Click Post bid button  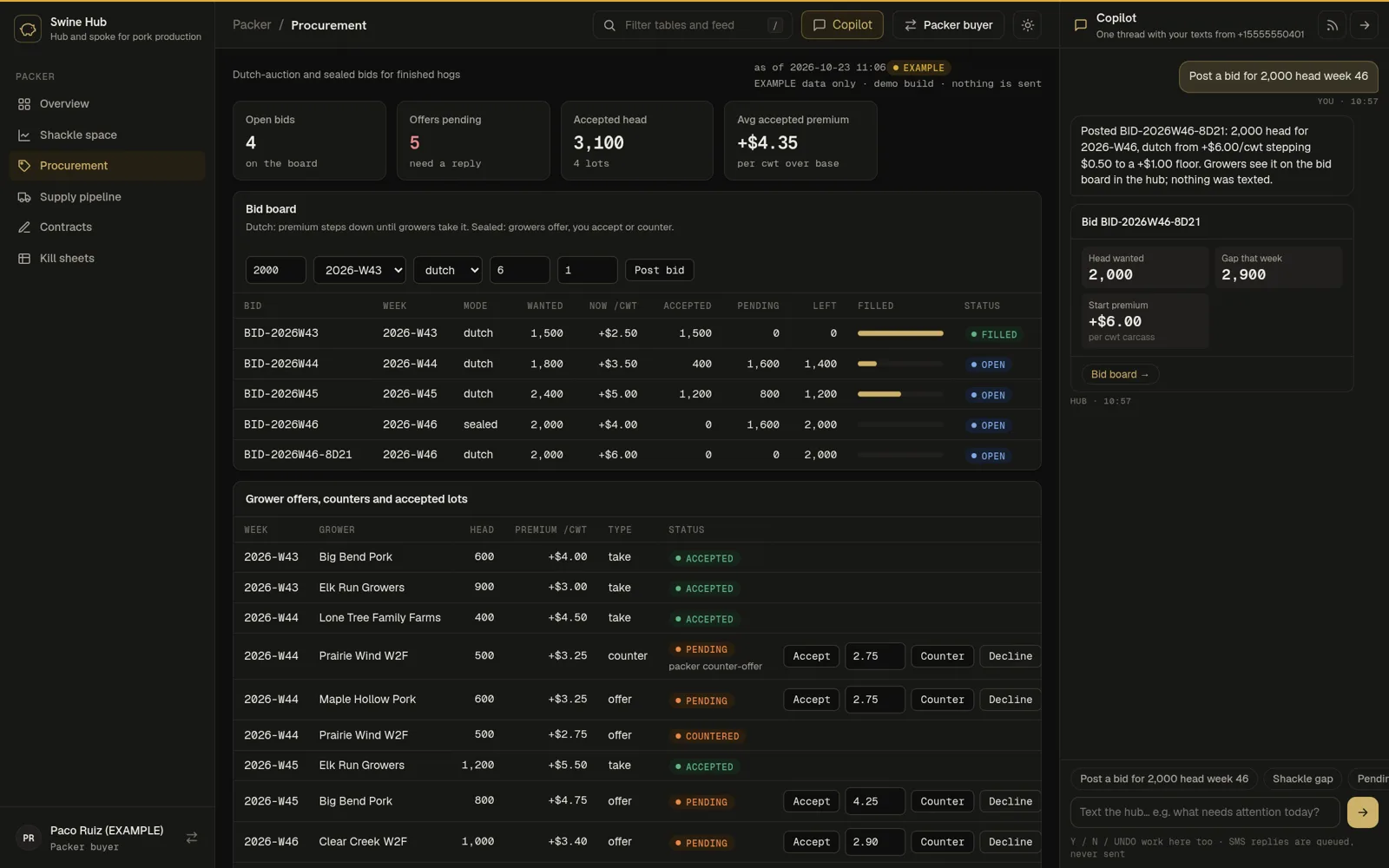coord(659,270)
